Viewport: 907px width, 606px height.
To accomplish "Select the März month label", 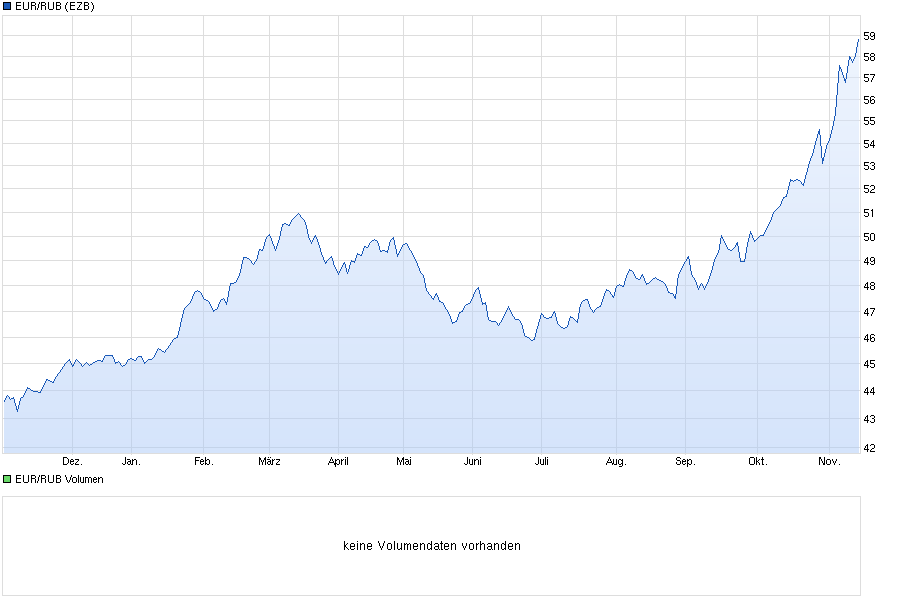I will tap(269, 461).
